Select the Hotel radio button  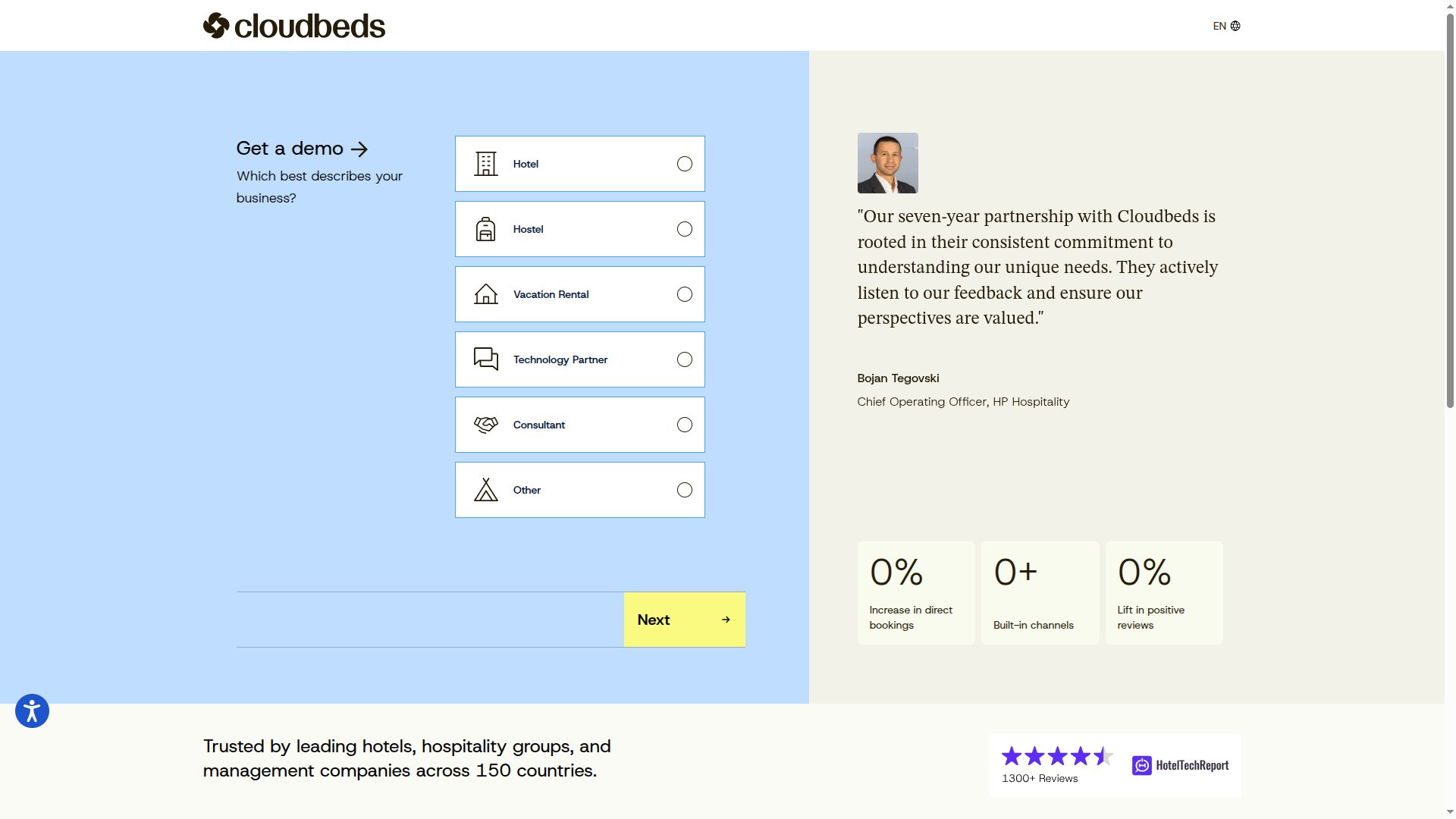point(684,163)
